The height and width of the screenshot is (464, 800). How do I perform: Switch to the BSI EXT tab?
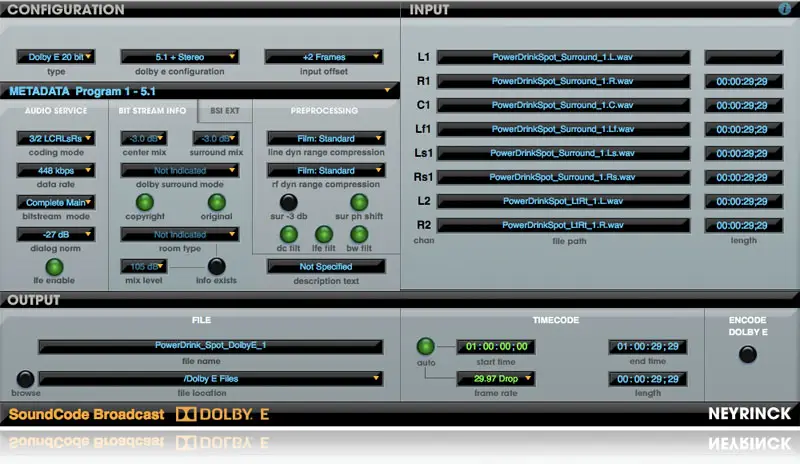pyautogui.click(x=224, y=111)
